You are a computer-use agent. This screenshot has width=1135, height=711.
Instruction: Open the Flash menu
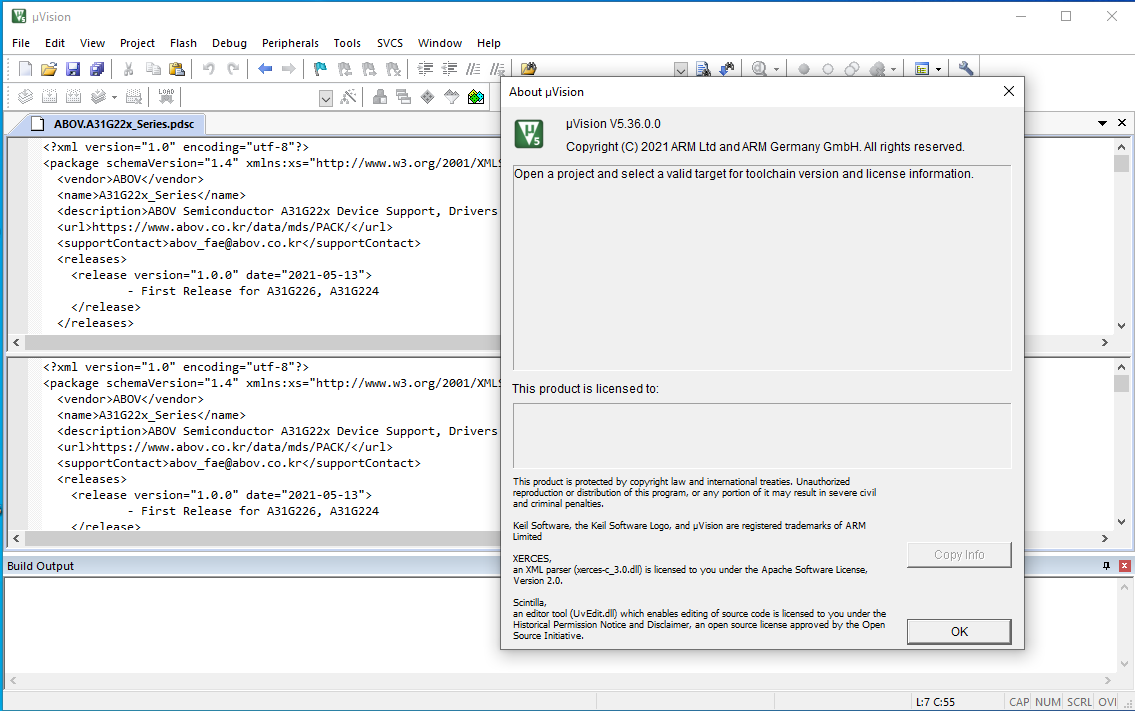[183, 43]
